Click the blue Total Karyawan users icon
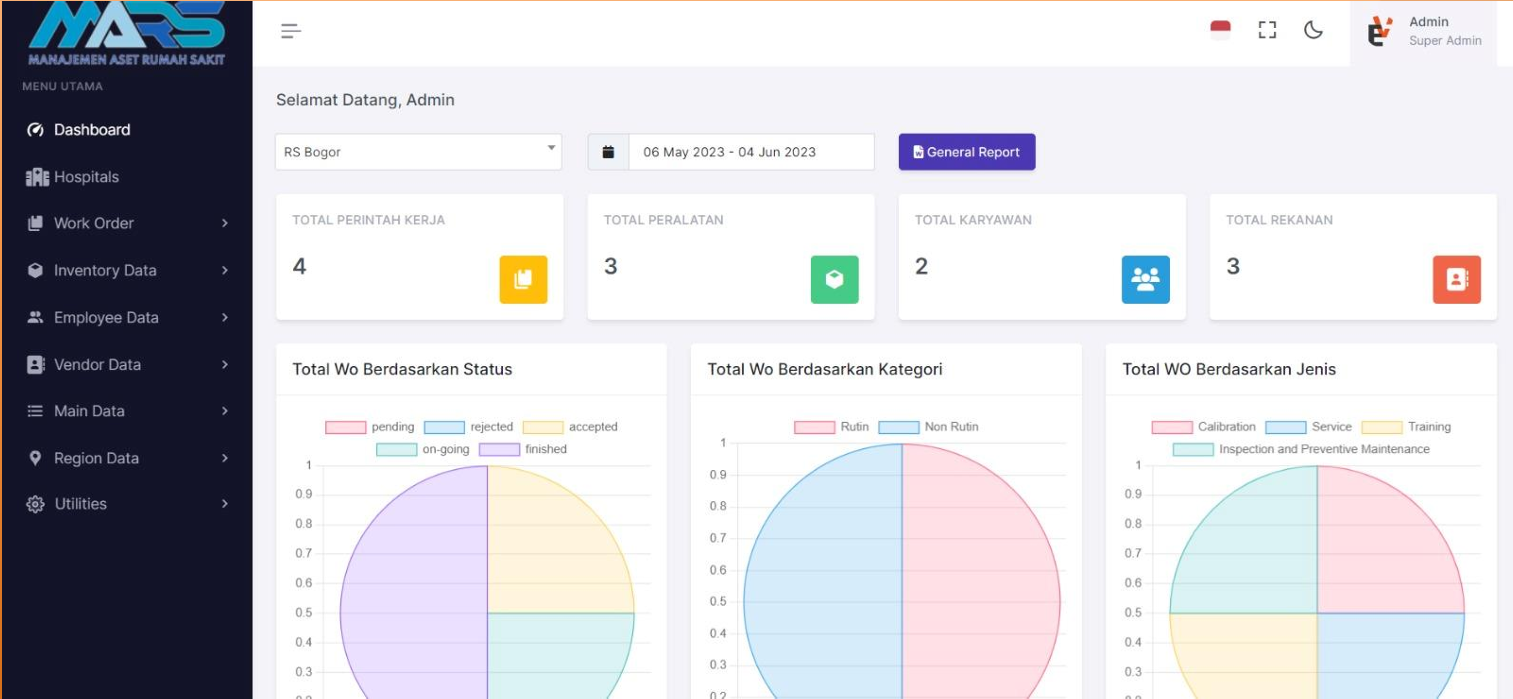Image resolution: width=1513 pixels, height=699 pixels. pos(1146,280)
